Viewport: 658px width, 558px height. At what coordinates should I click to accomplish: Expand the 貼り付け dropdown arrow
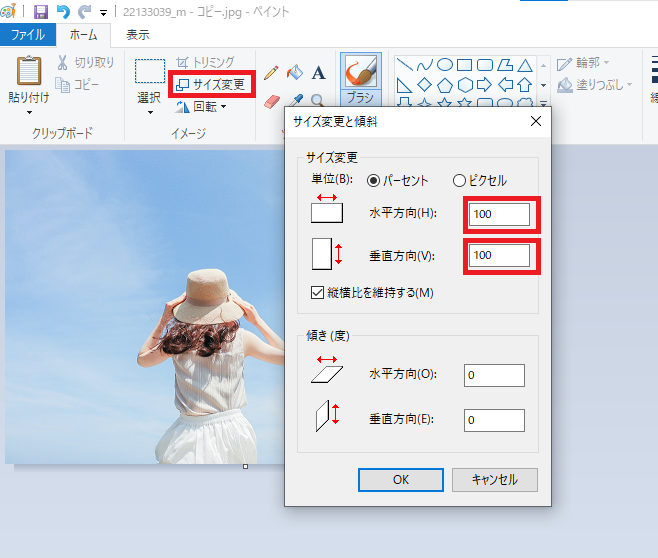pos(29,112)
